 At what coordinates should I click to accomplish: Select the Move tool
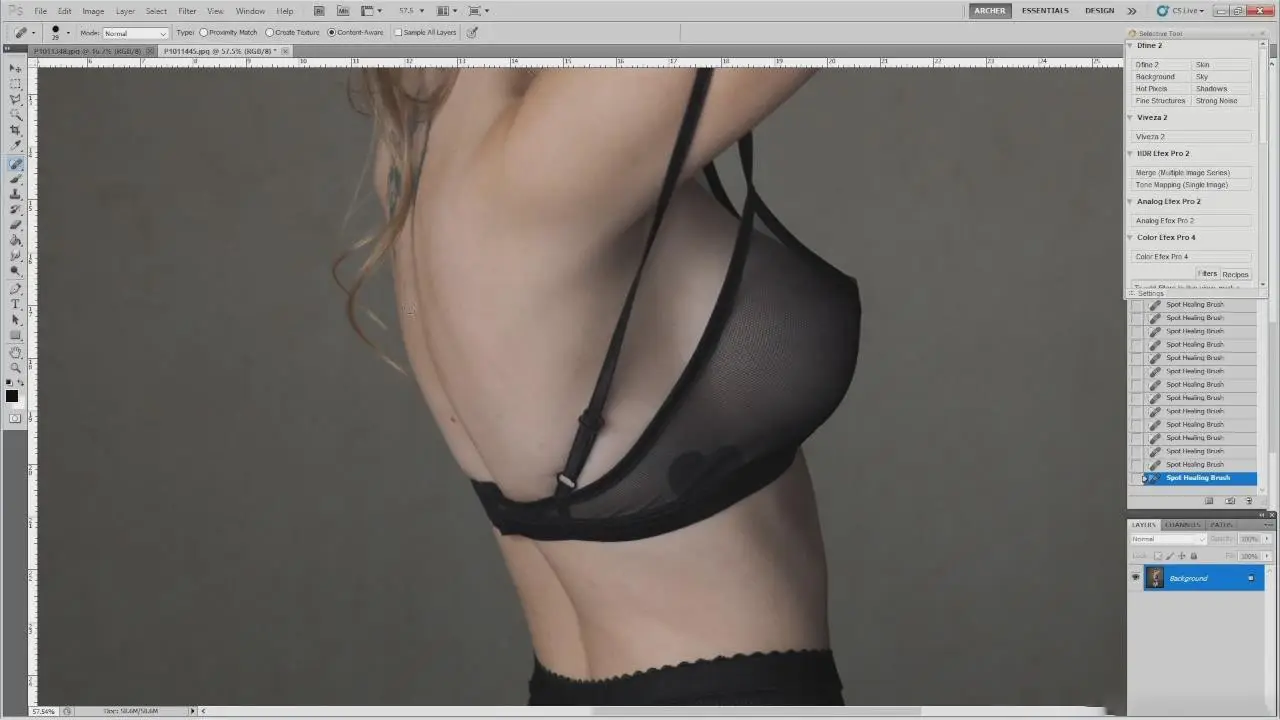15,68
